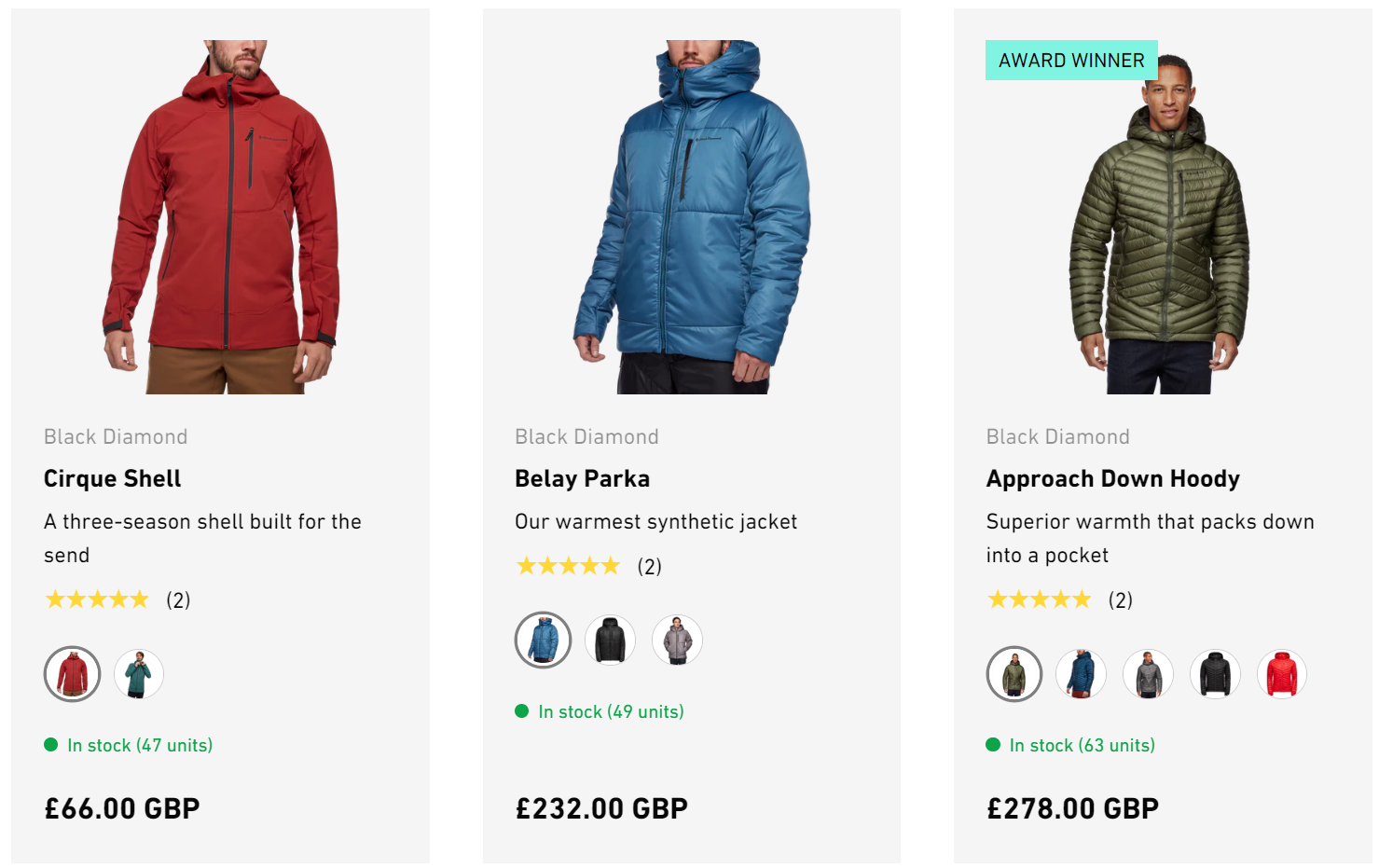1379x868 pixels.
Task: View Belay Parka star rating reviews
Action: pyautogui.click(x=569, y=566)
